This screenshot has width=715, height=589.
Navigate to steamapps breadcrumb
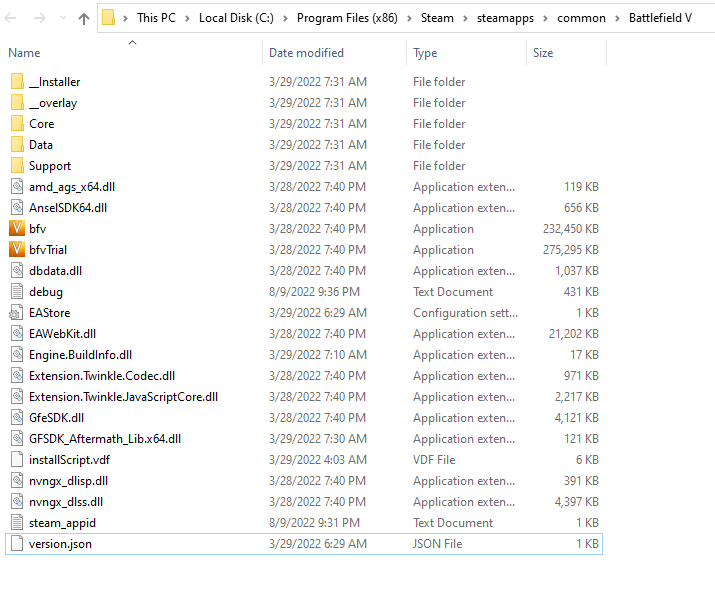505,18
